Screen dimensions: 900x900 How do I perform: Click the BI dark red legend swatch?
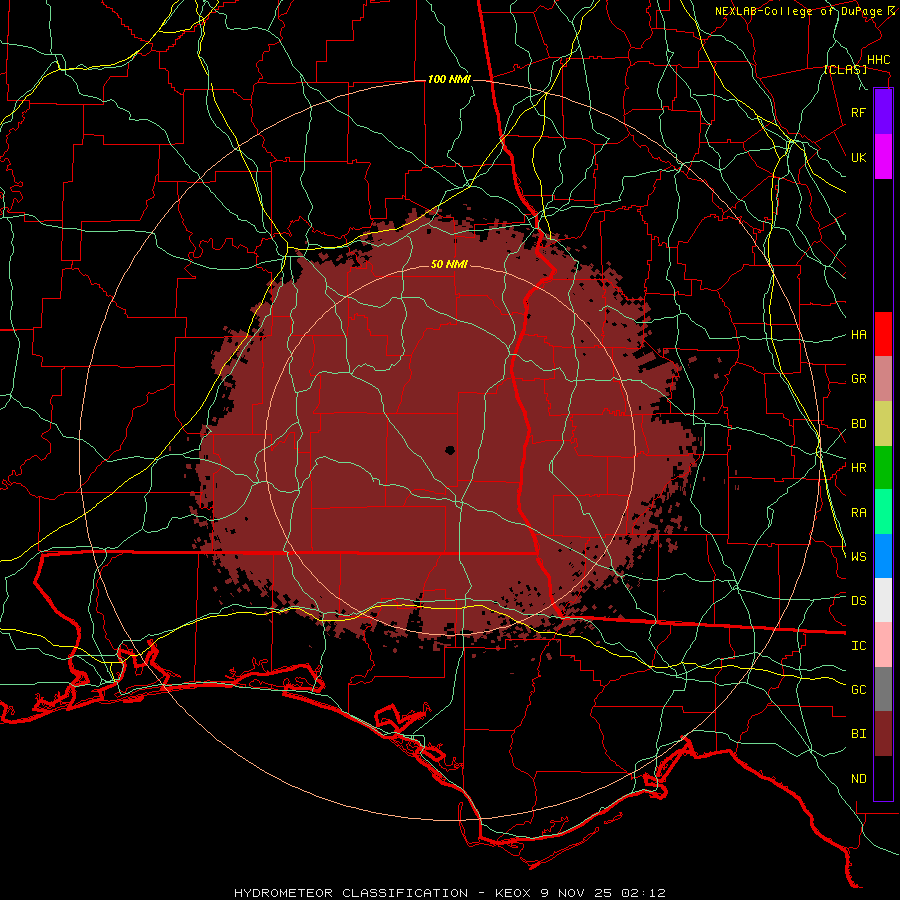(x=883, y=734)
